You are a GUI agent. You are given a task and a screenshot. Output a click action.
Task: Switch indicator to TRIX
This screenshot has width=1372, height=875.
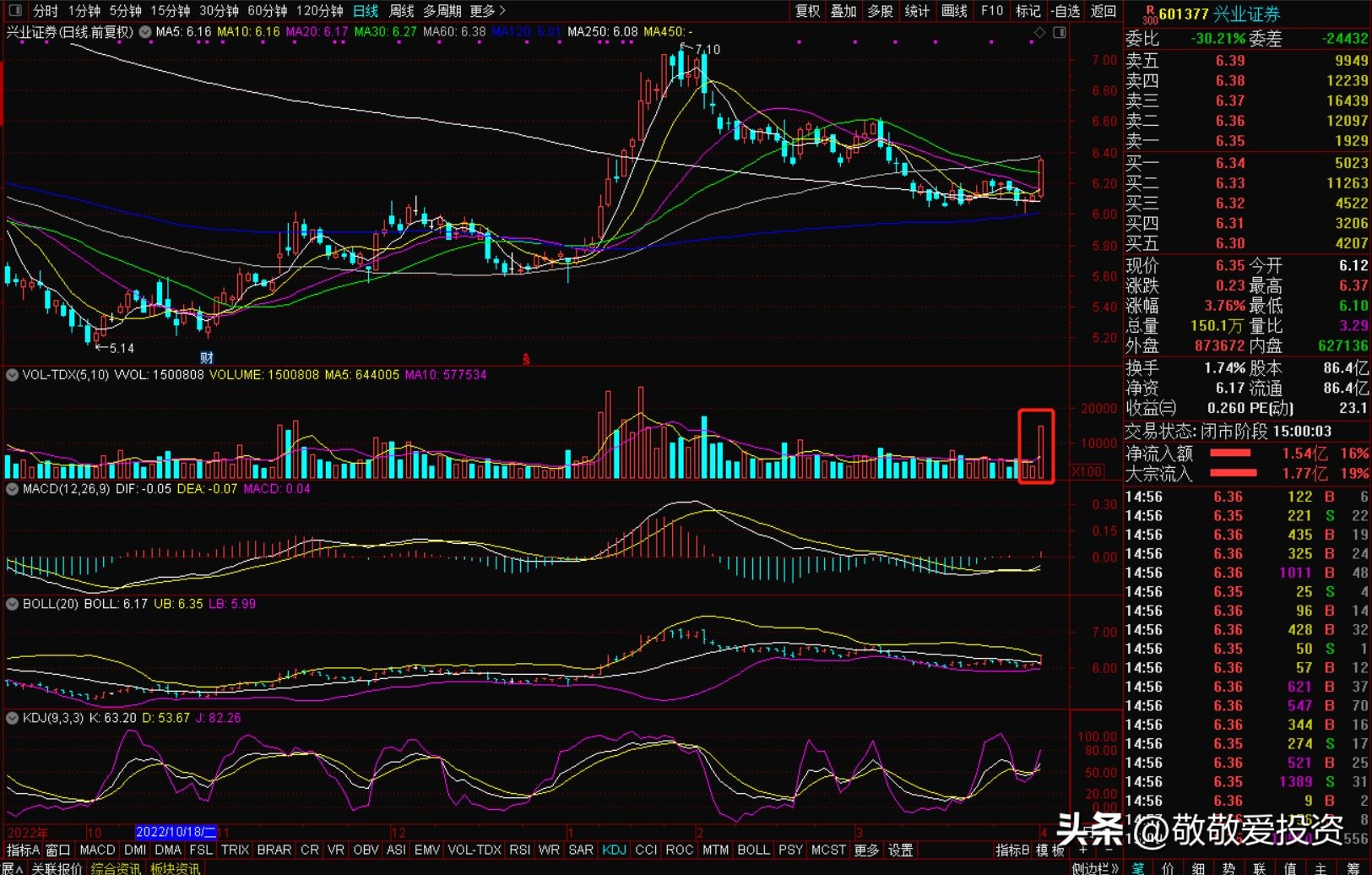tap(235, 851)
